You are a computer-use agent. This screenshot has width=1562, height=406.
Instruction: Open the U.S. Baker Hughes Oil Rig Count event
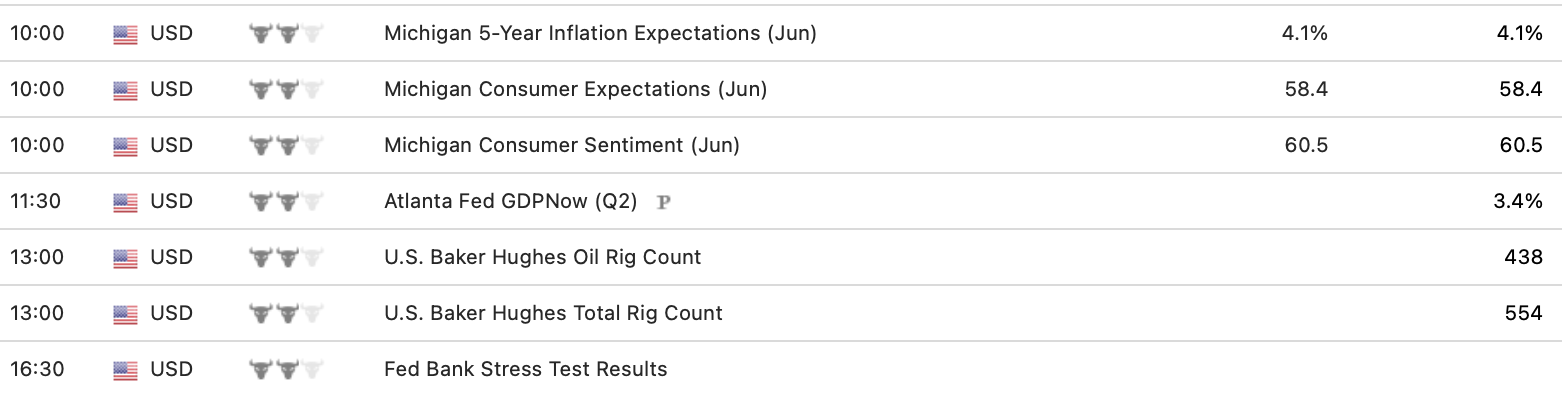click(x=542, y=257)
